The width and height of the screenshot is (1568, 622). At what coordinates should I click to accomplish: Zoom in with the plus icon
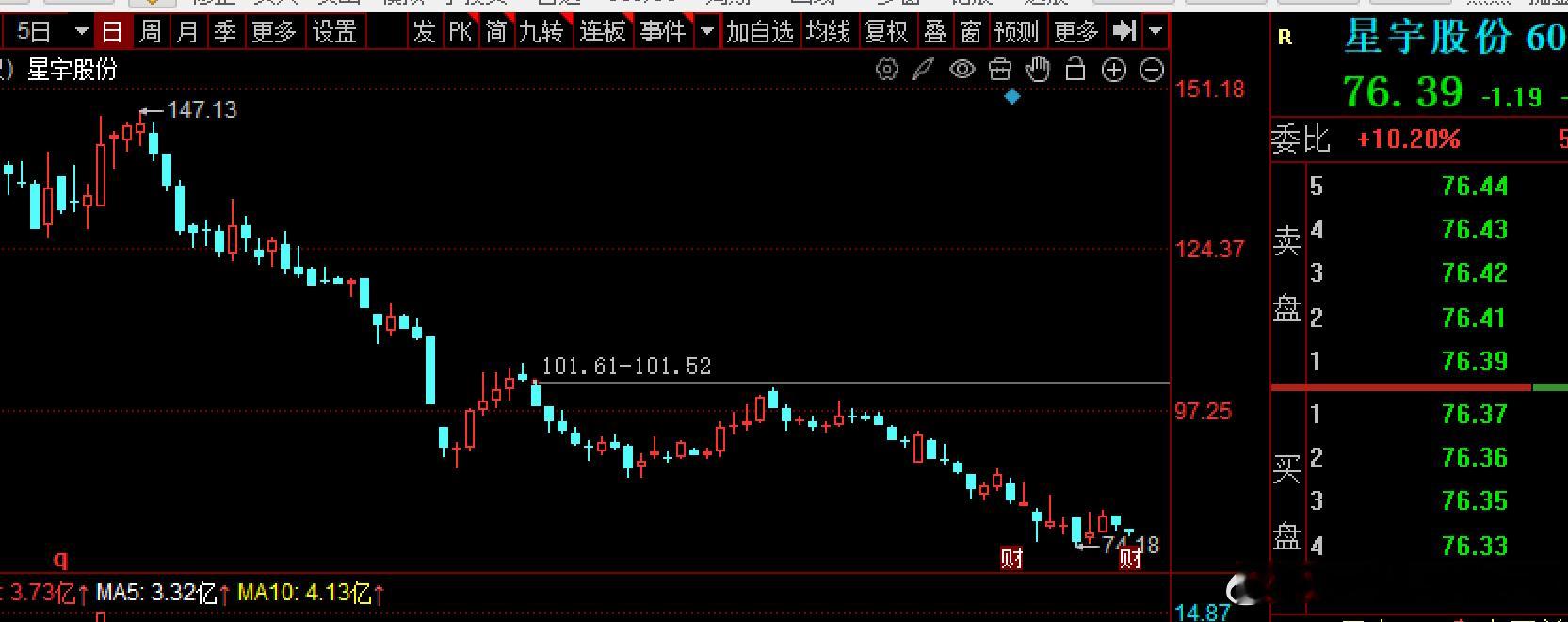tap(1114, 70)
